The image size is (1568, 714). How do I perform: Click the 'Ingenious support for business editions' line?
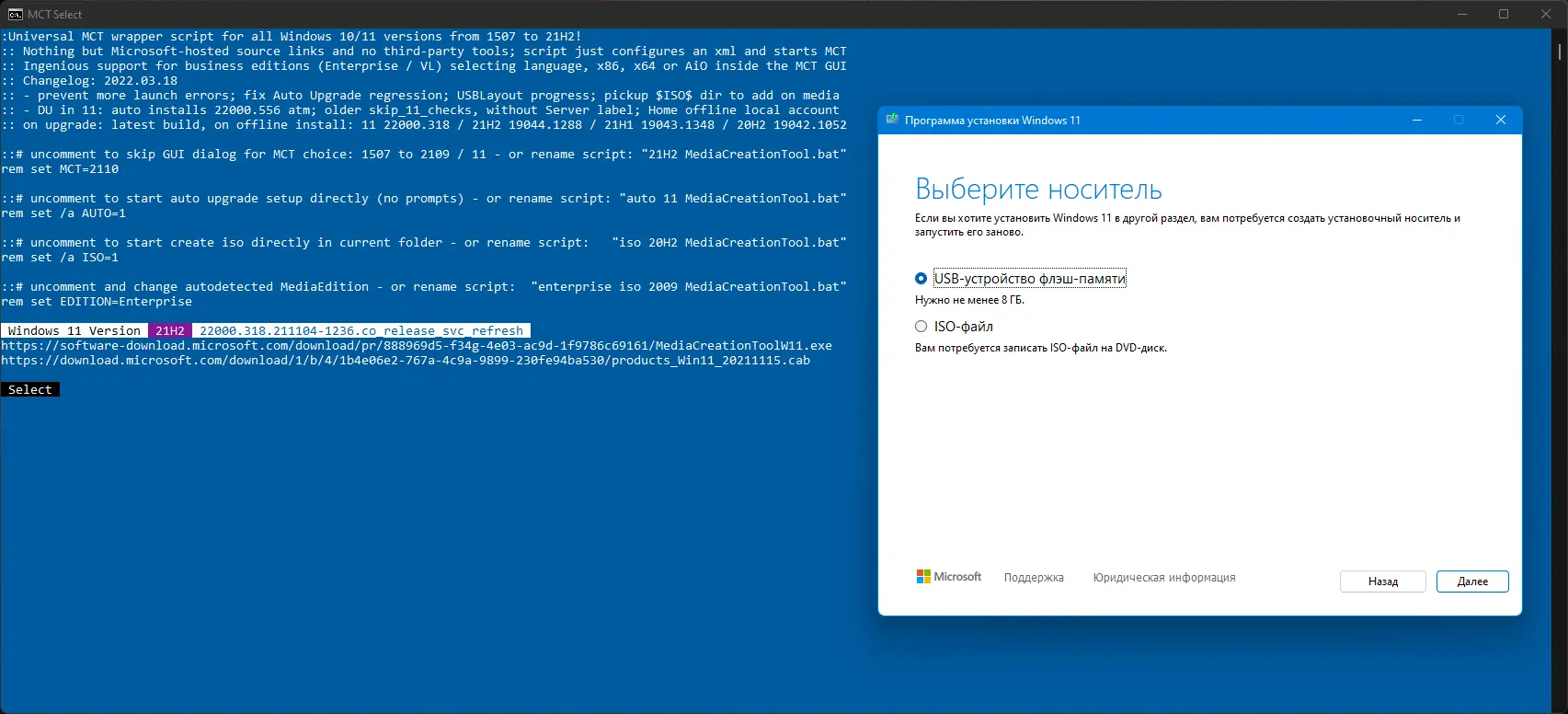click(424, 66)
